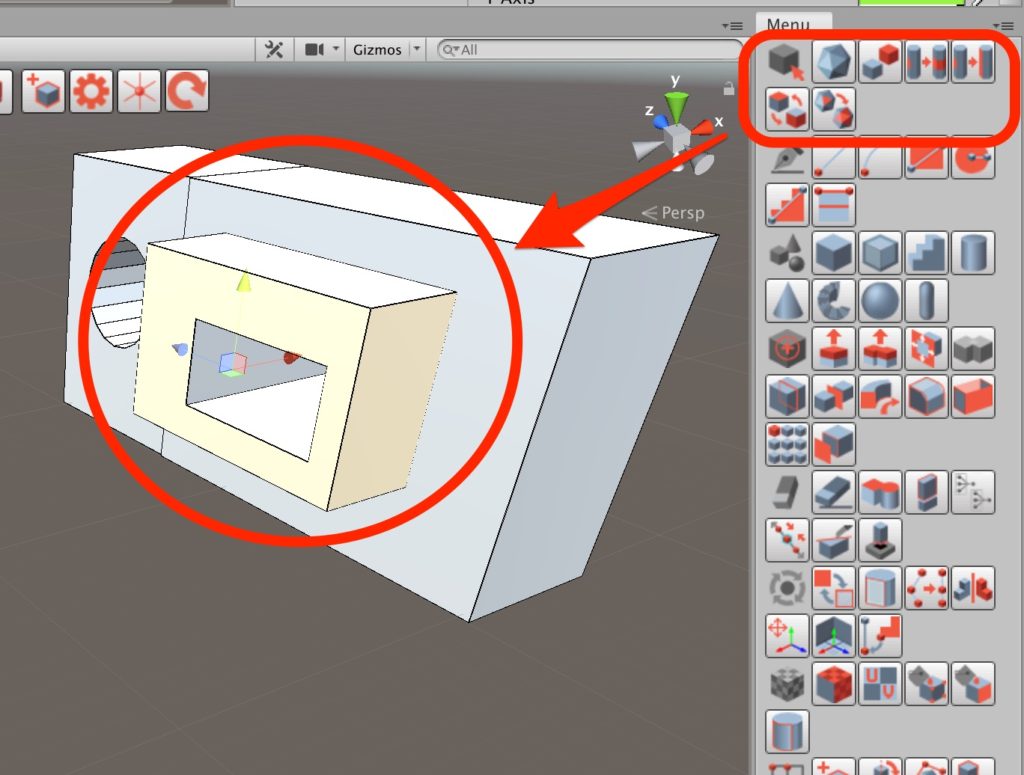The width and height of the screenshot is (1024, 775).
Task: Choose the cylinder primitive shape tool
Action: 973,252
